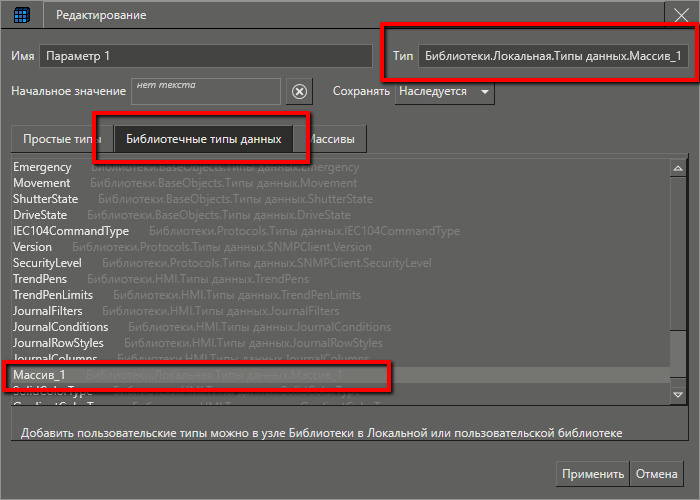The height and width of the screenshot is (500, 700).
Task: Open the Сохранять dropdown
Action: (x=445, y=92)
